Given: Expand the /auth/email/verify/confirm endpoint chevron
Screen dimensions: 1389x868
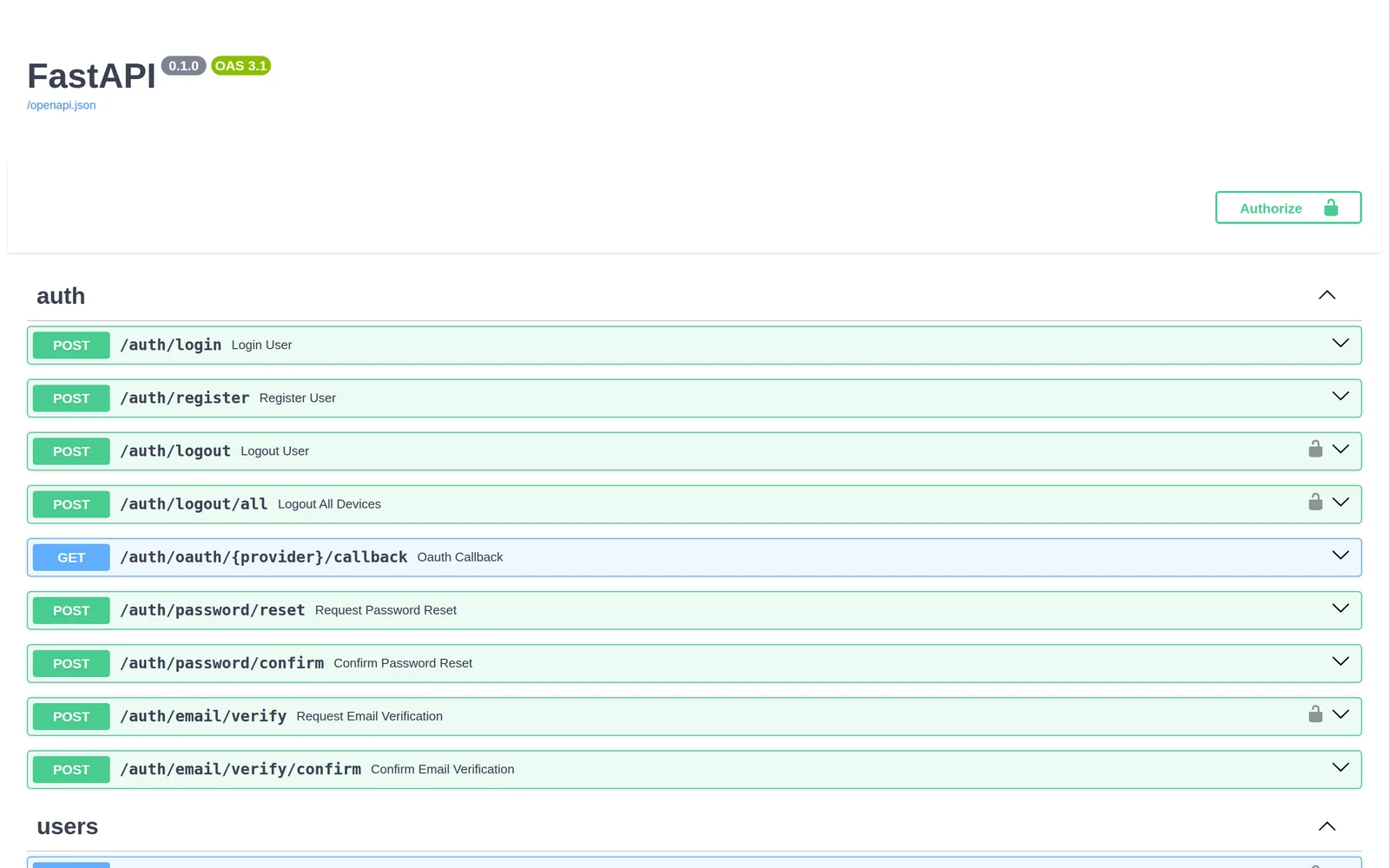Looking at the screenshot, I should coord(1340,766).
